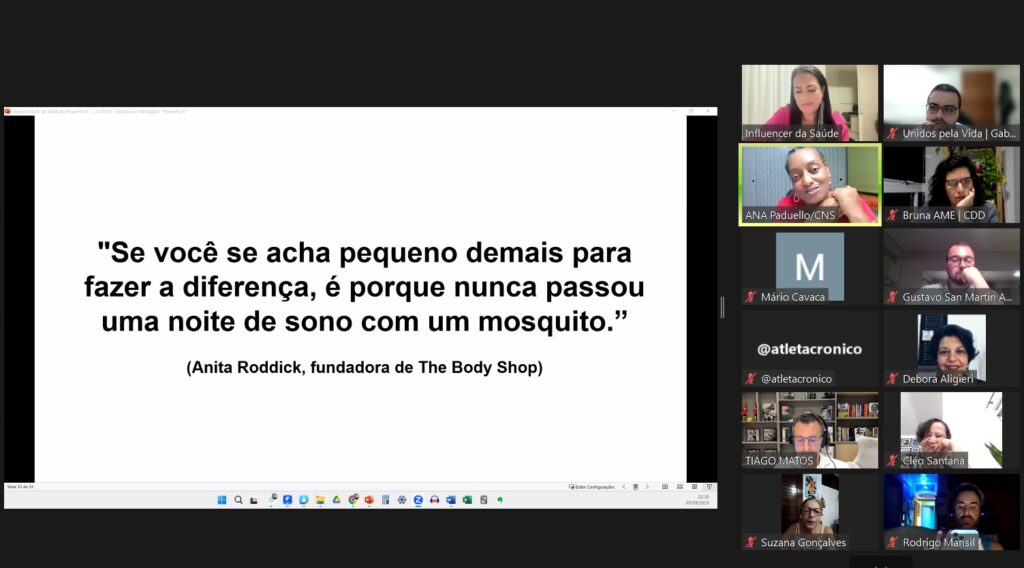Screen dimensions: 1024x568
Task: Click muted mic icon on Rodrigo Mansil tile
Action: 893,543
